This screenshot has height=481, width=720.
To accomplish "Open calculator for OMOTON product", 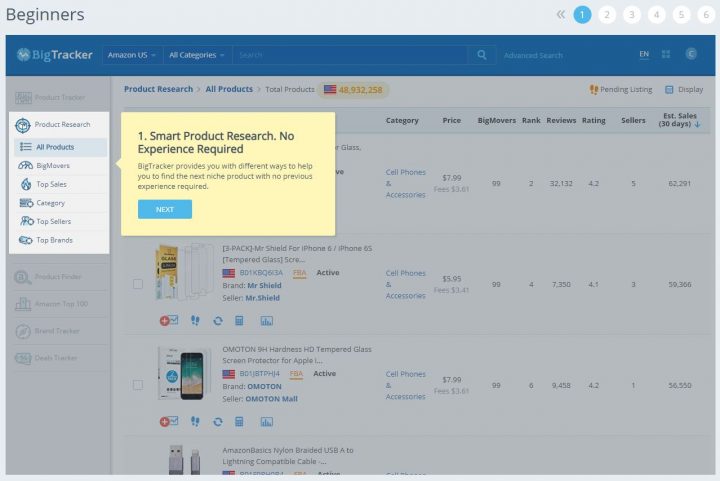I will pos(239,421).
